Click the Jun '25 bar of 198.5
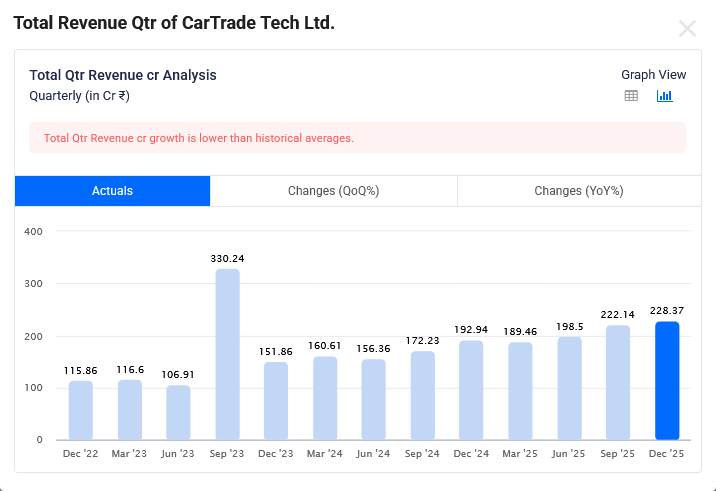This screenshot has height=491, width=716. (x=569, y=388)
